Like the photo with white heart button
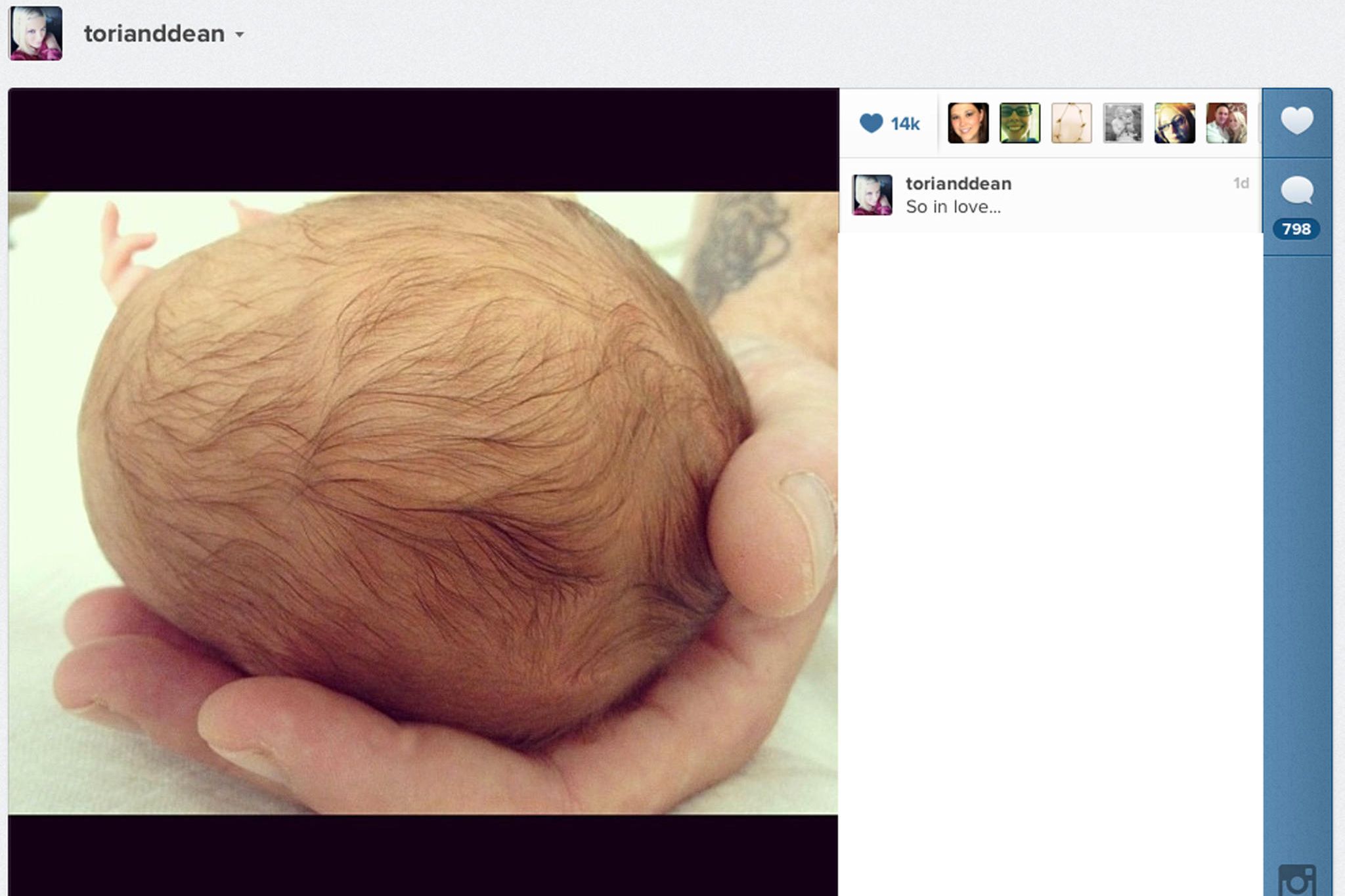The width and height of the screenshot is (1345, 896). pos(1297,121)
